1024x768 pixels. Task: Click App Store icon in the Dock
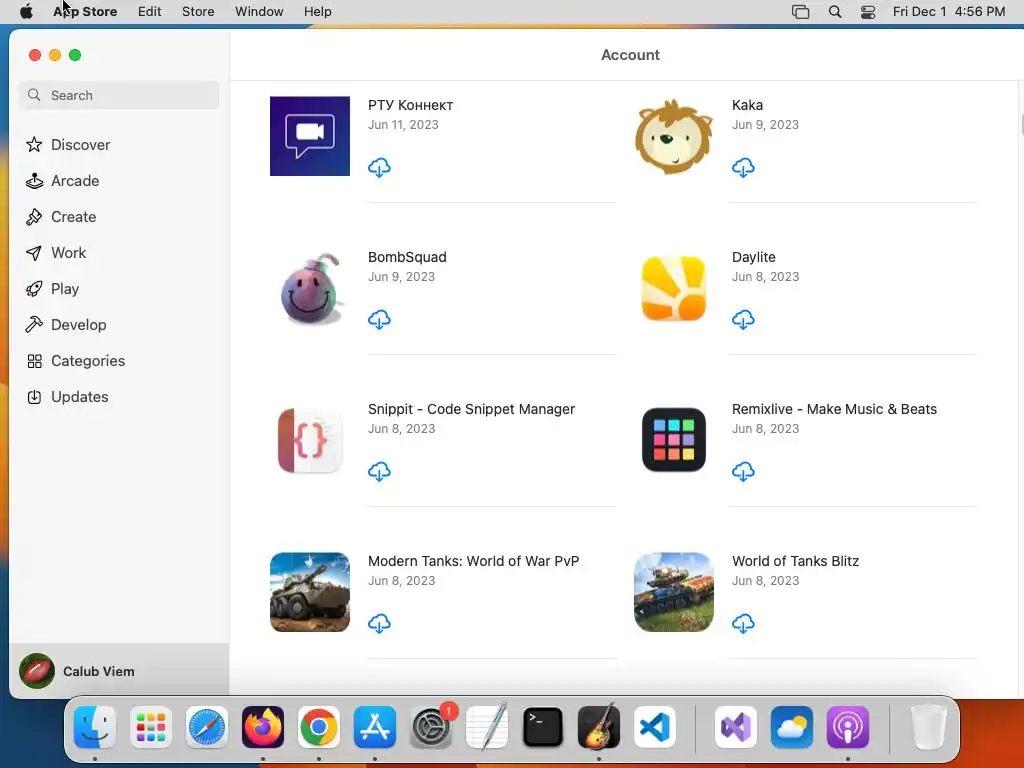pos(375,727)
